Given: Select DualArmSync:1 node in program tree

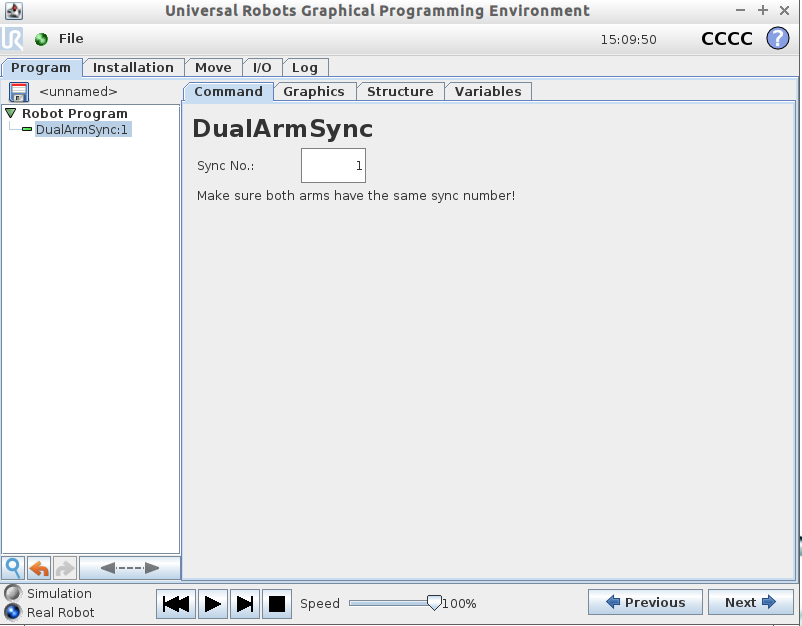Looking at the screenshot, I should point(82,129).
